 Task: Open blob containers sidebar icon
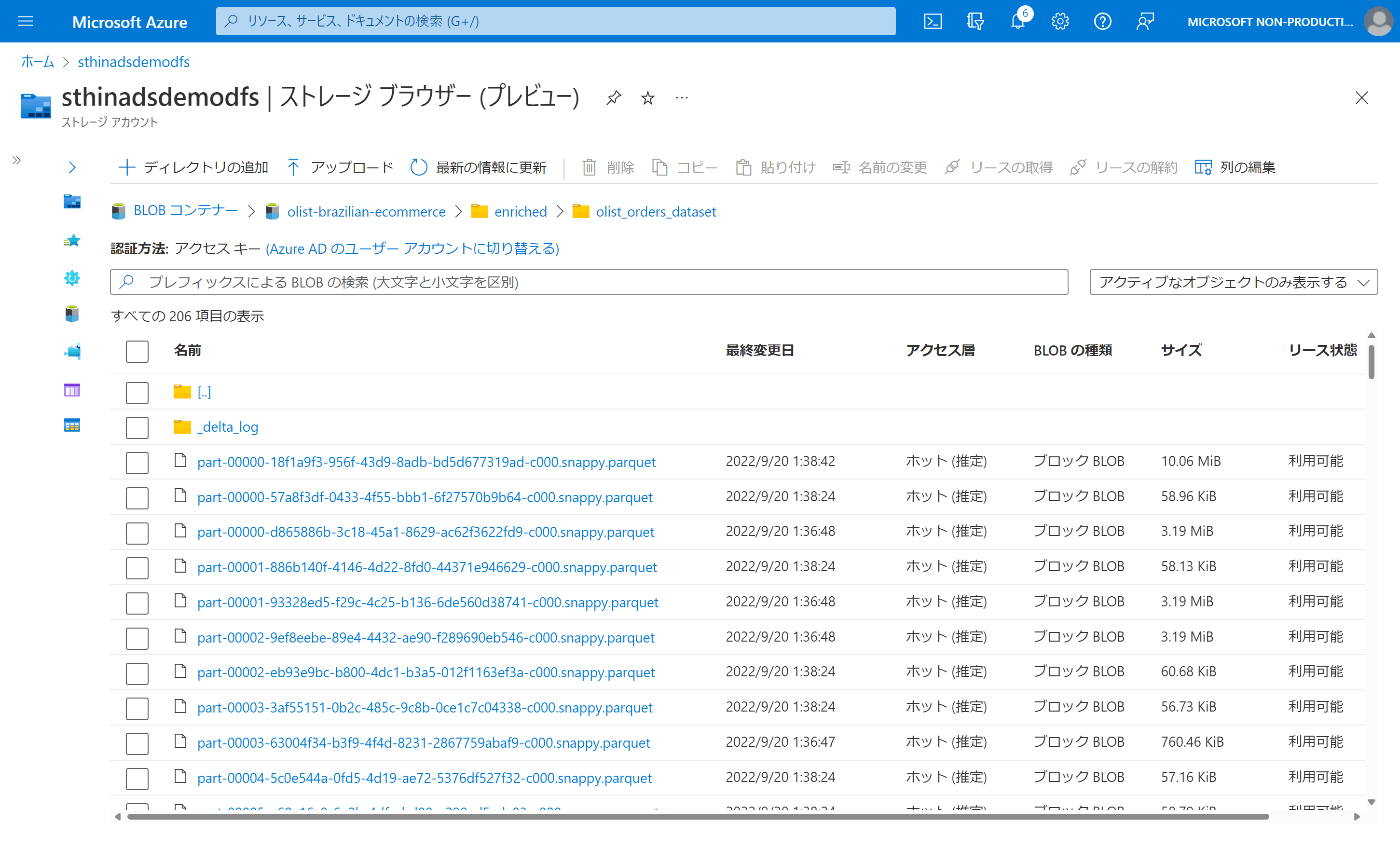[72, 314]
